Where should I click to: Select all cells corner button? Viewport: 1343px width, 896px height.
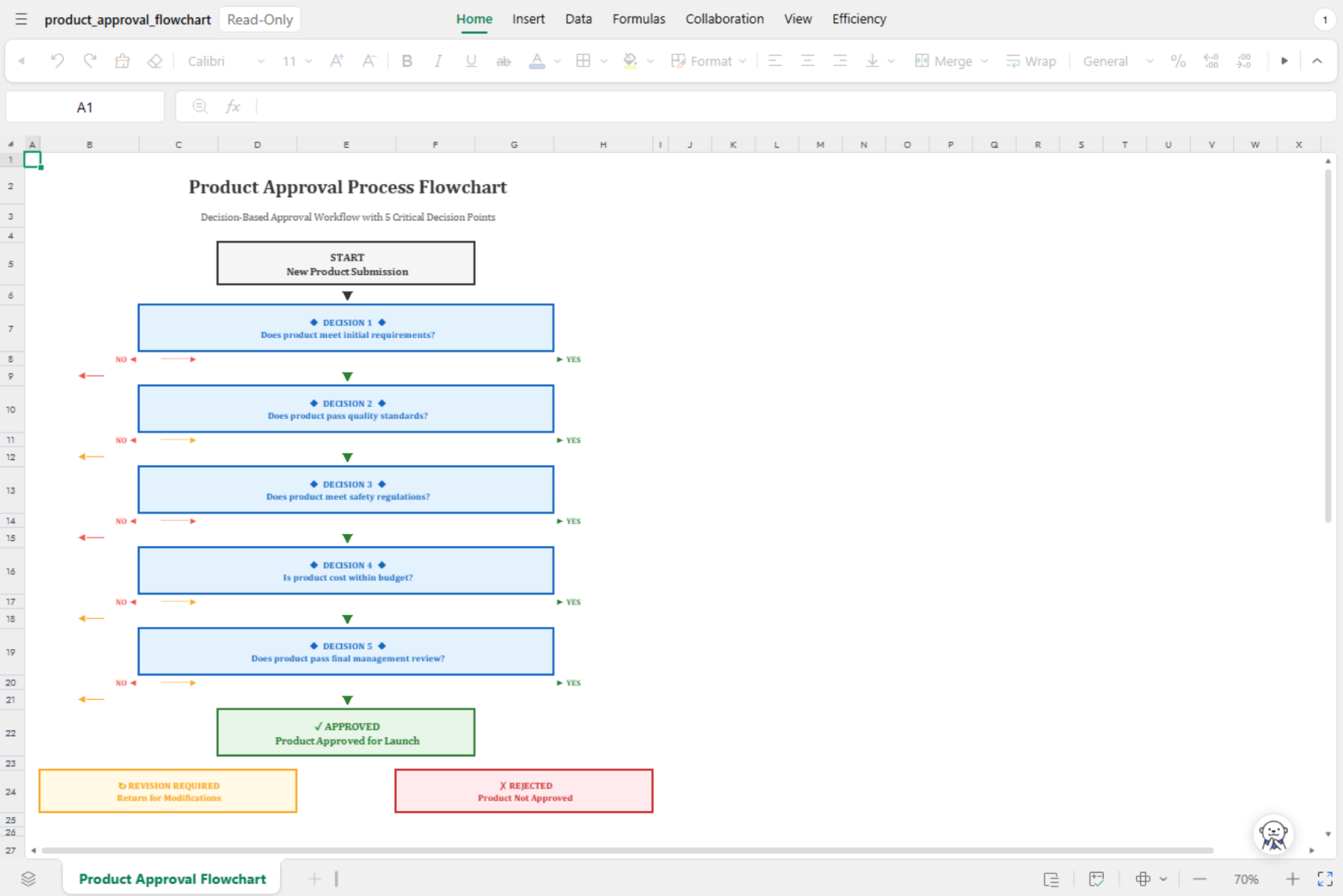click(11, 144)
